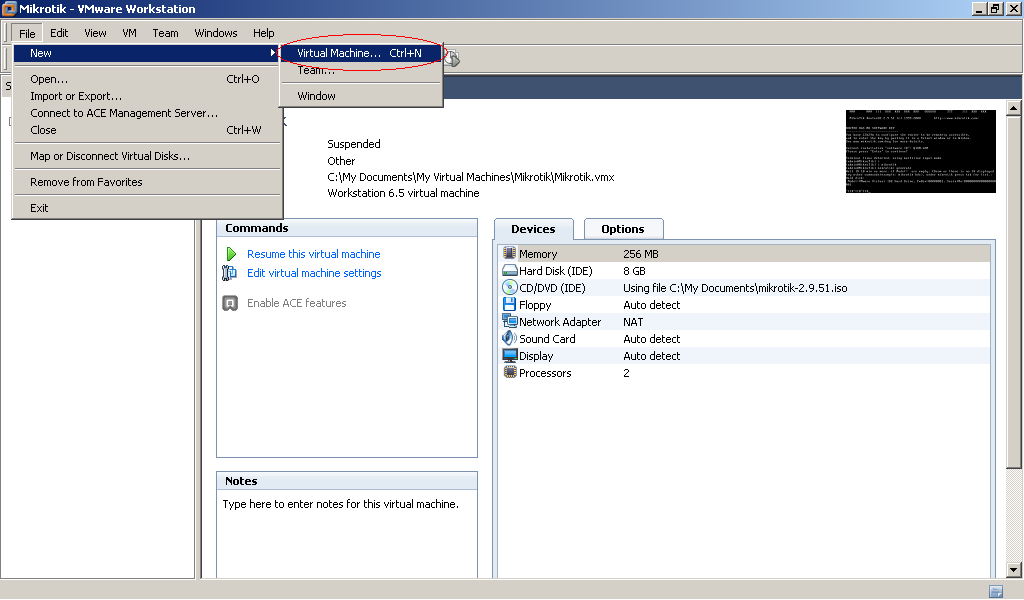Select the Processors value 2
Screen dimensions: 1024x600
626,373
